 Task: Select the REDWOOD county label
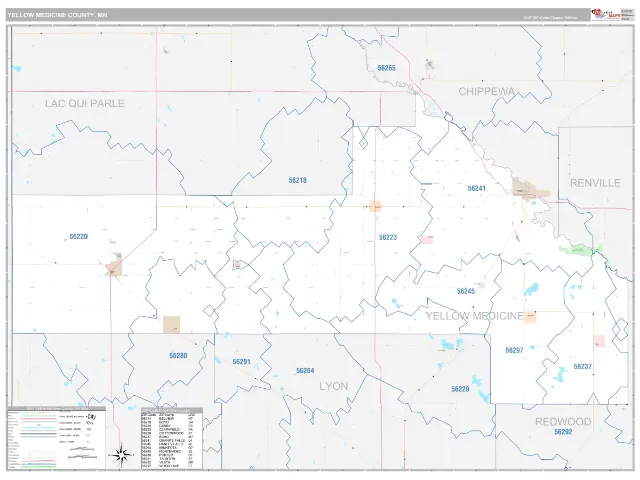coord(563,422)
